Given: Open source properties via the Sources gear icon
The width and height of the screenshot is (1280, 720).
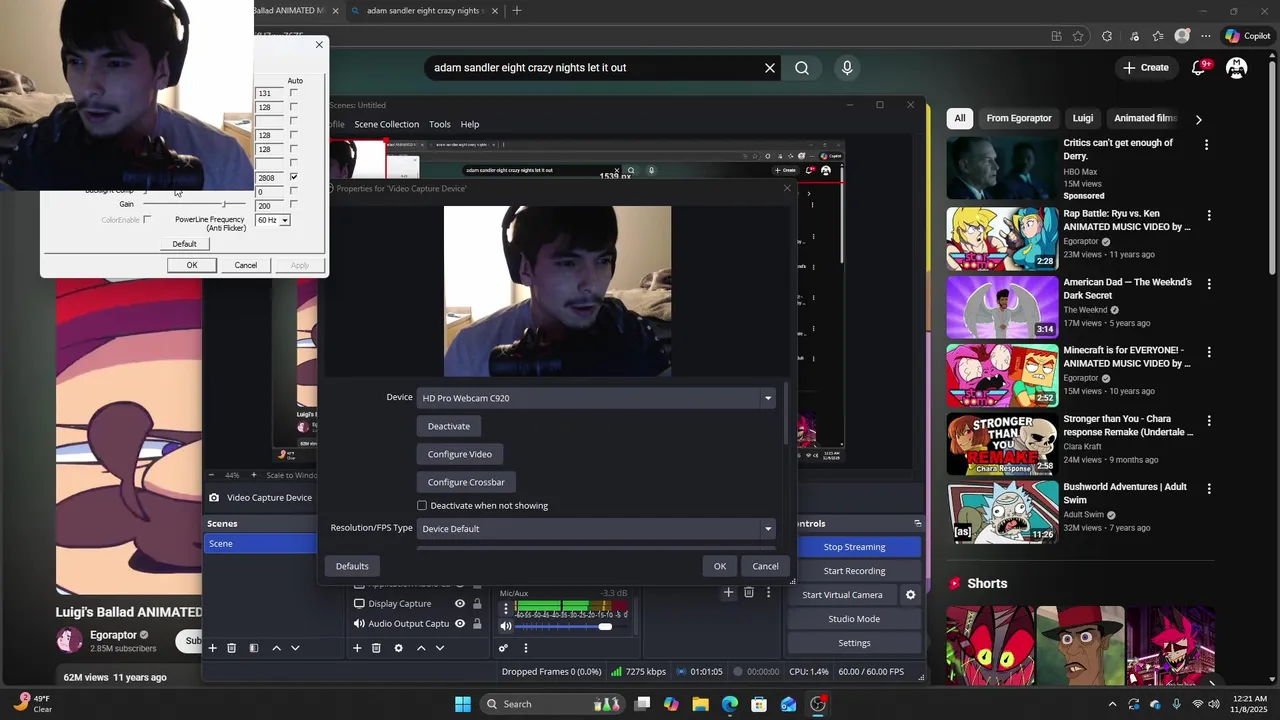Looking at the screenshot, I should click(398, 648).
